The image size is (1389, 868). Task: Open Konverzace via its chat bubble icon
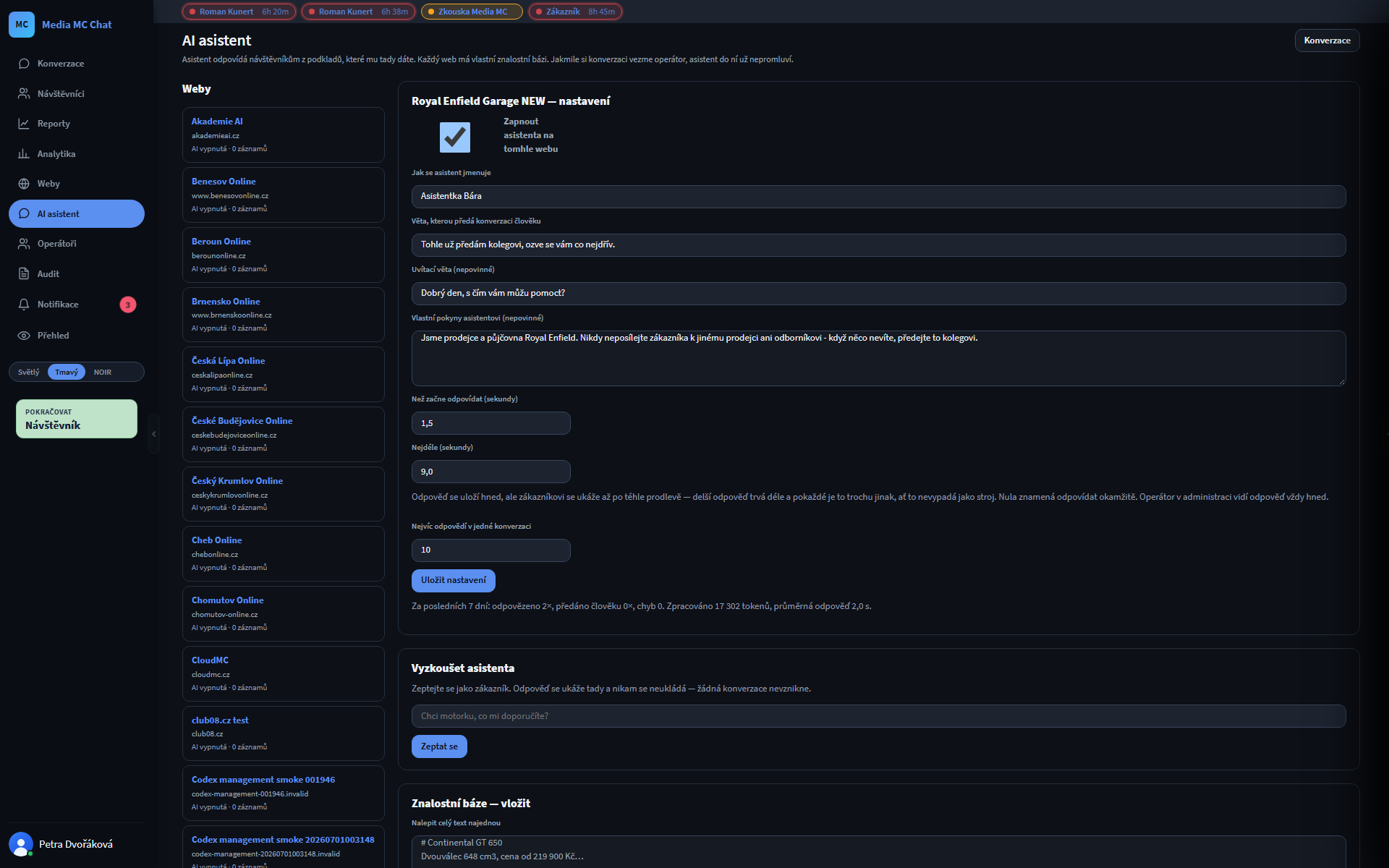click(x=24, y=64)
